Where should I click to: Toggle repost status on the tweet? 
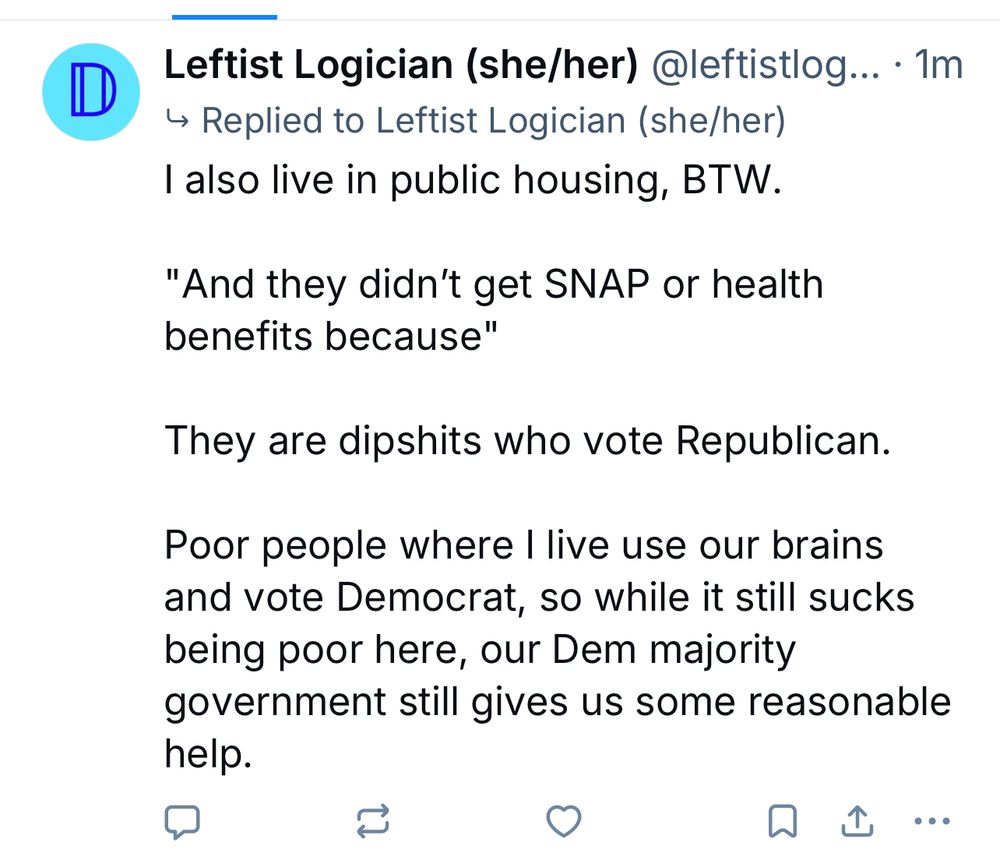[374, 822]
